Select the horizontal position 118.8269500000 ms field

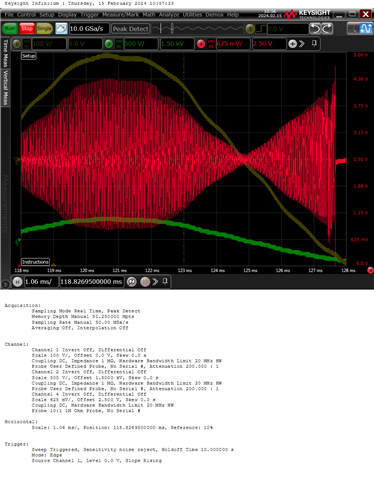(91, 282)
